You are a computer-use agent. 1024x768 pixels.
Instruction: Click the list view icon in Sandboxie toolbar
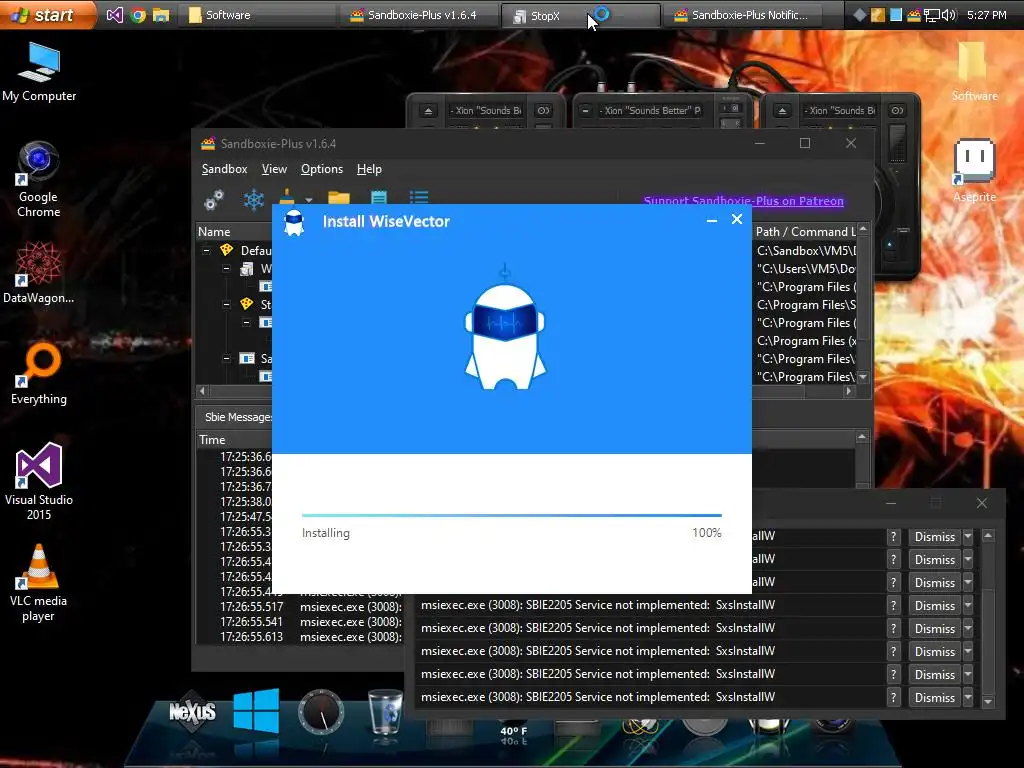[x=419, y=197]
